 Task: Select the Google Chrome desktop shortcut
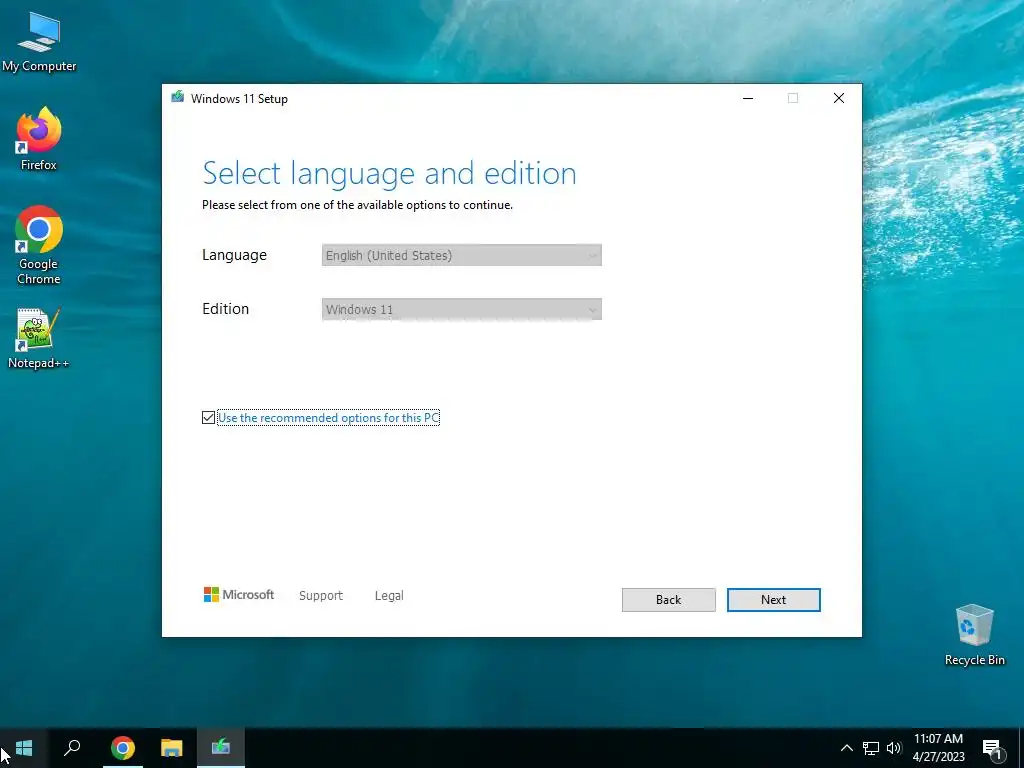[x=39, y=246]
